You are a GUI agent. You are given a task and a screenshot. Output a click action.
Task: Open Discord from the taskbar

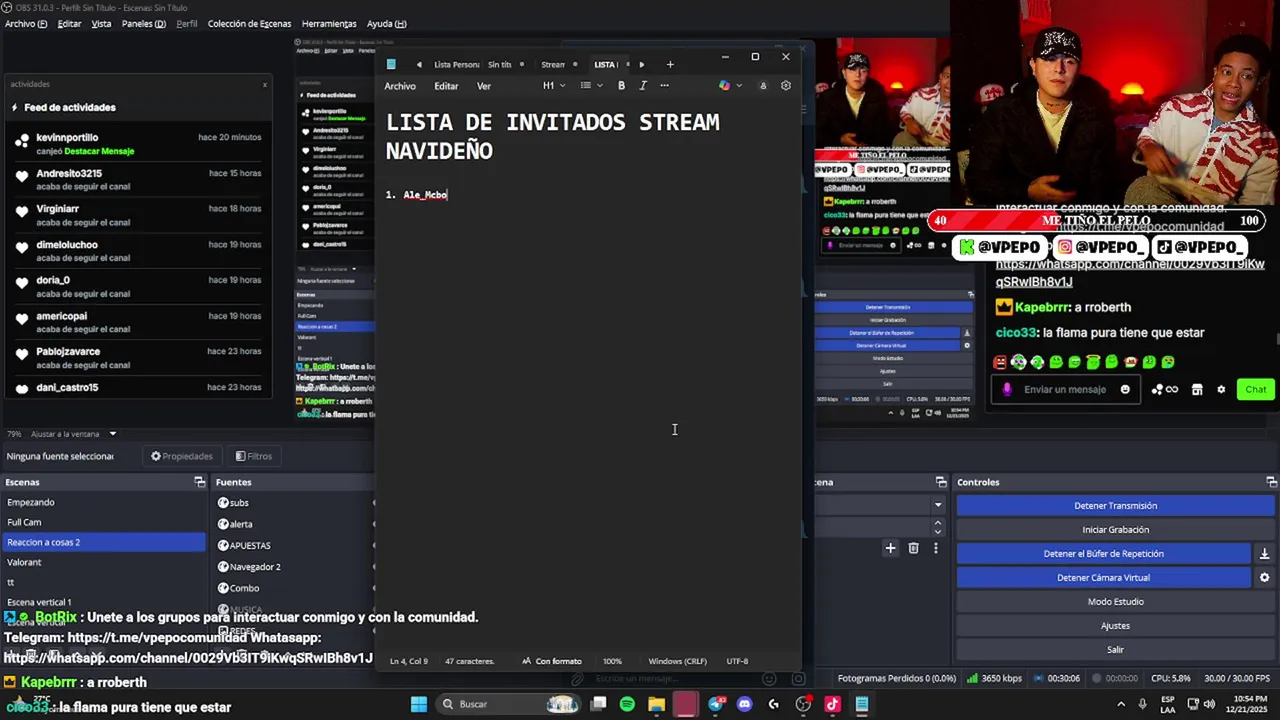click(x=744, y=704)
